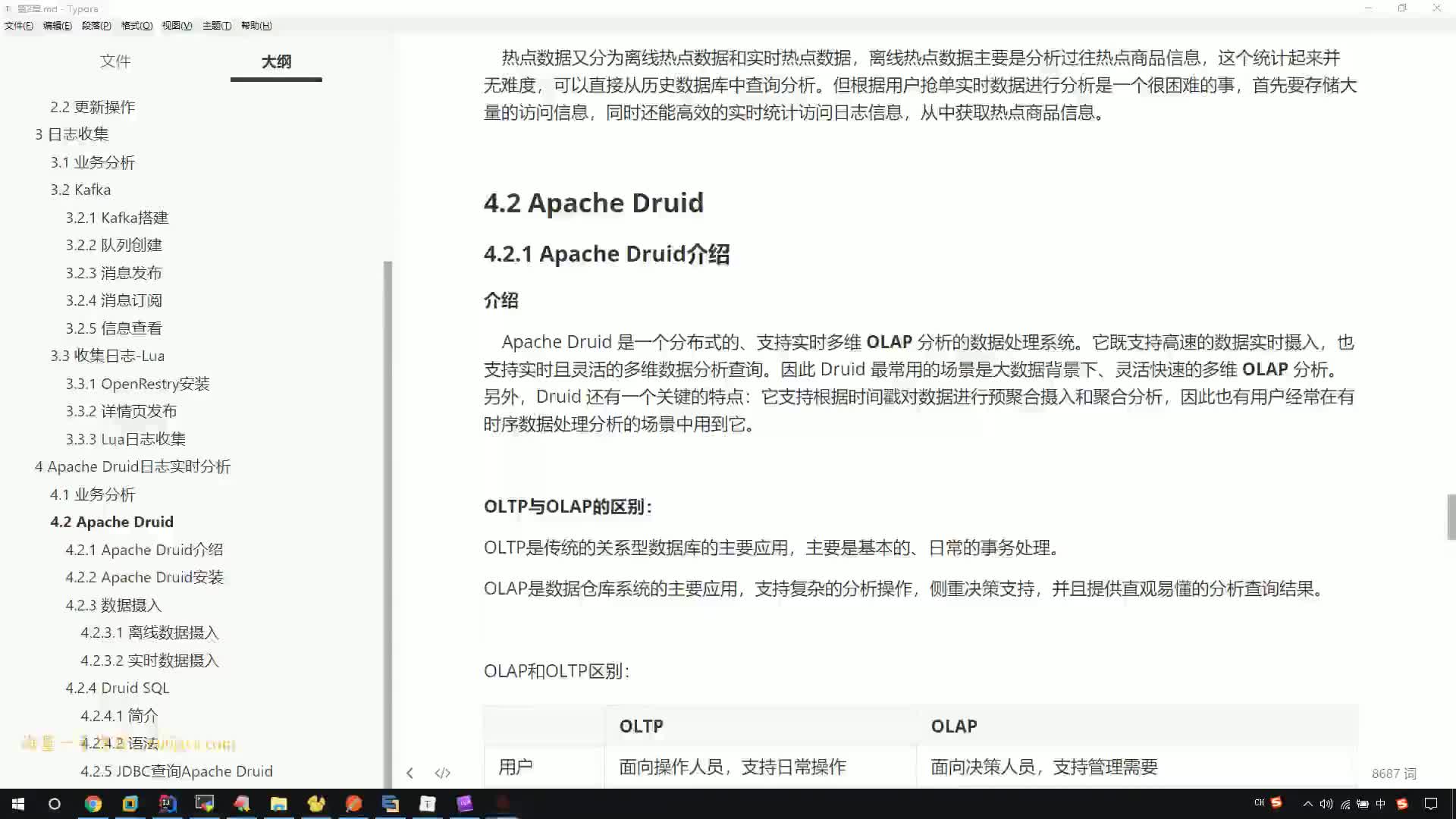Open 3.3.1 OpenRestry安装 section
This screenshot has height=819, width=1456.
click(137, 384)
